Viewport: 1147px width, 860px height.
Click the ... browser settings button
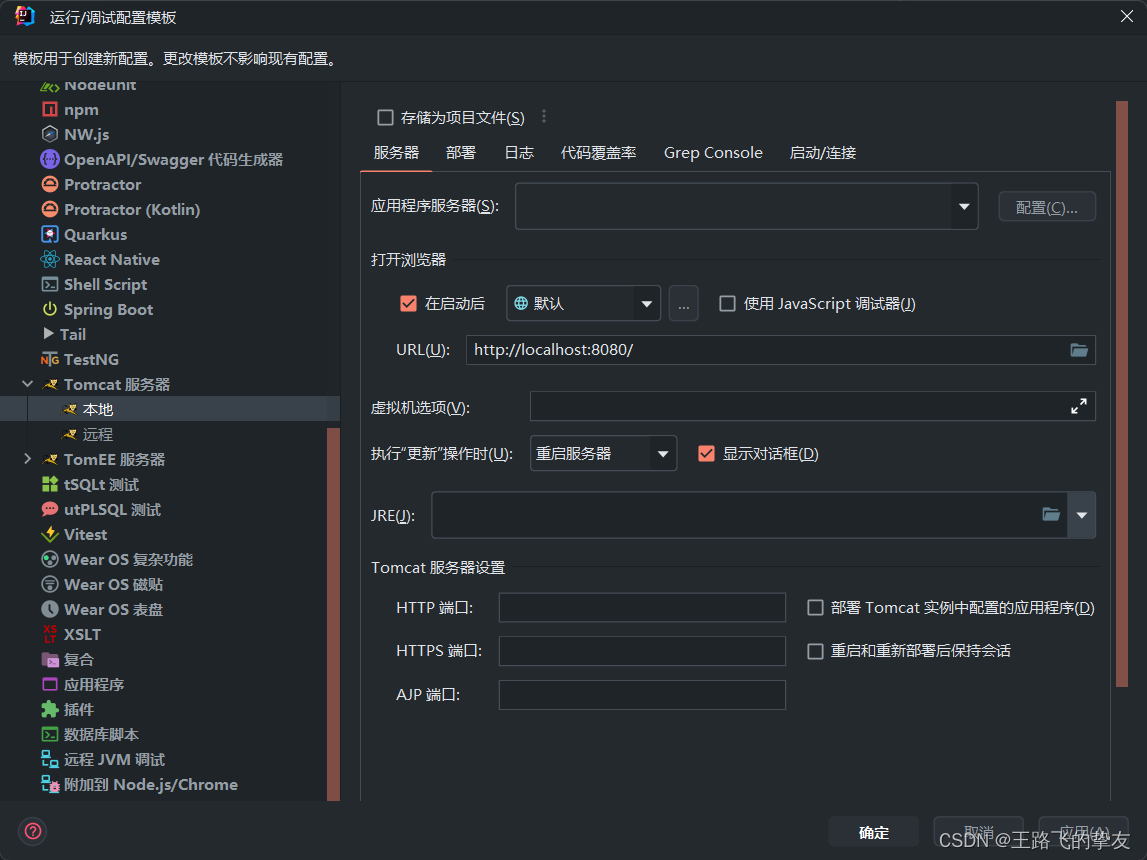point(683,303)
